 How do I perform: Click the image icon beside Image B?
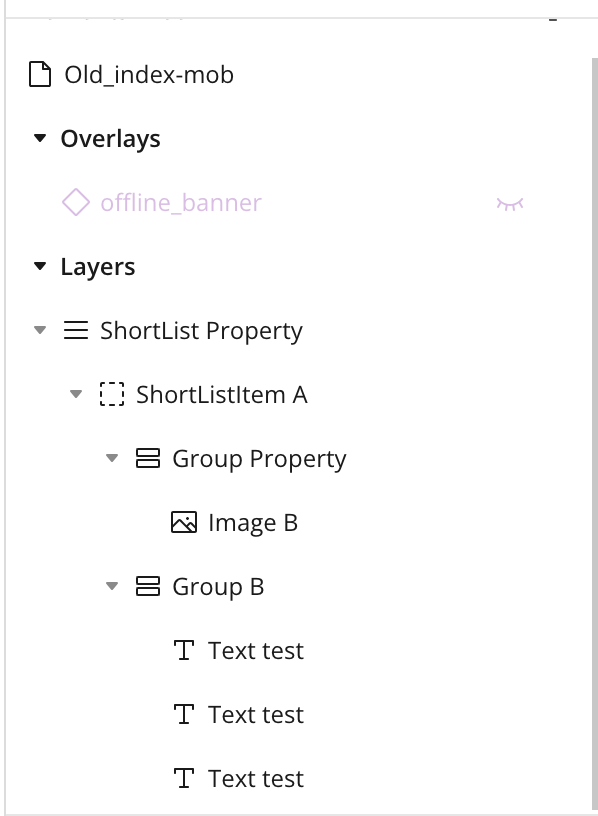(184, 522)
